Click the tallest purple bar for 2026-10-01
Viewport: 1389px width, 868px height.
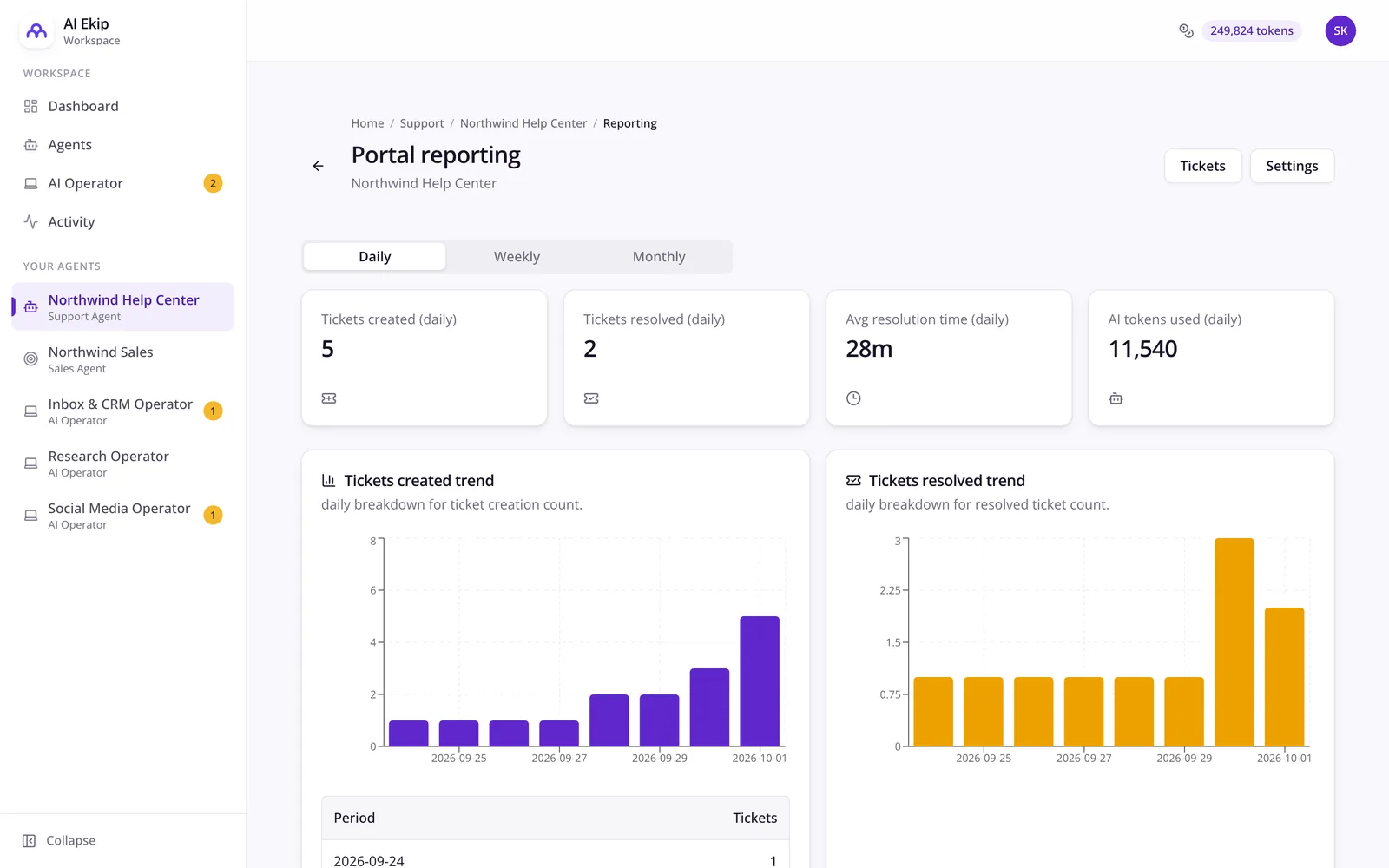[x=760, y=681]
